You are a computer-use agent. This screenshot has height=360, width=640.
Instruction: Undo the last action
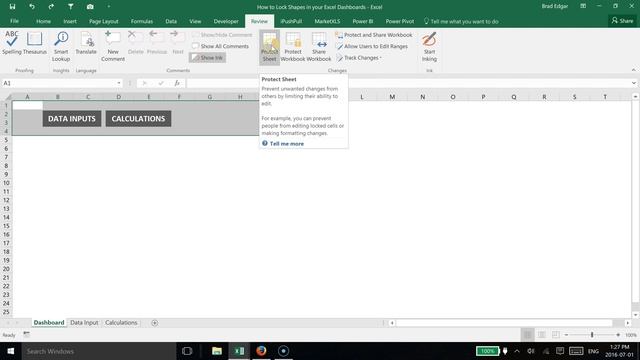pyautogui.click(x=31, y=7)
